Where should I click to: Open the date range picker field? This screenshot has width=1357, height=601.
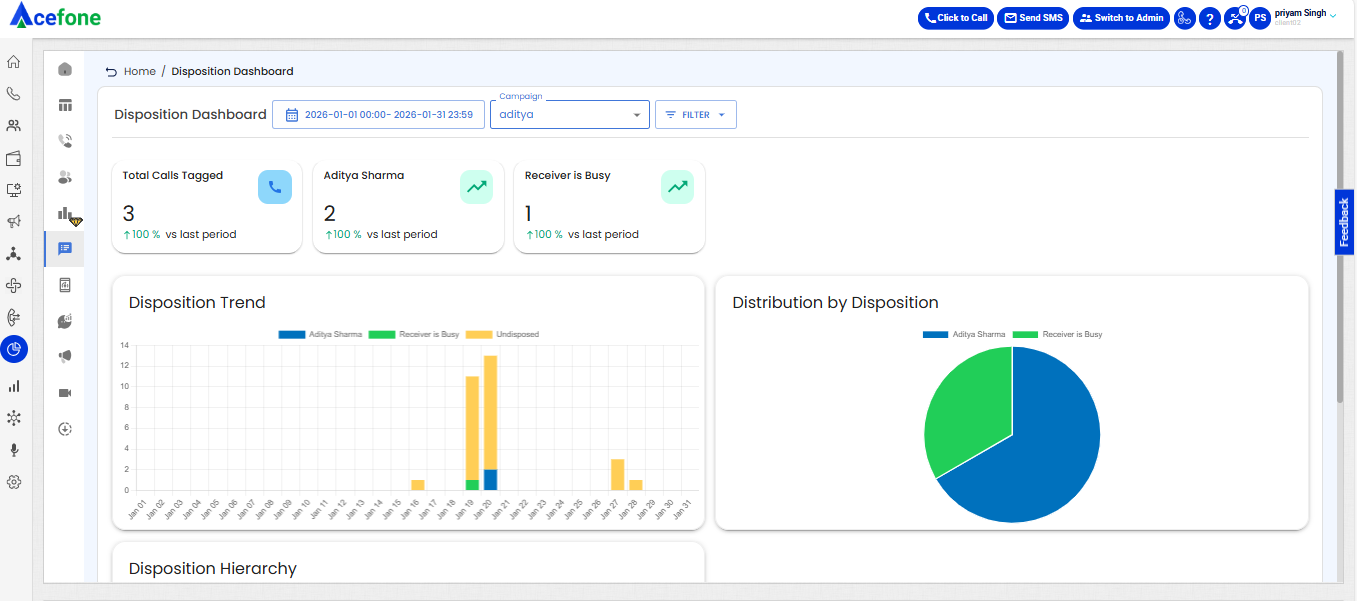(x=376, y=115)
